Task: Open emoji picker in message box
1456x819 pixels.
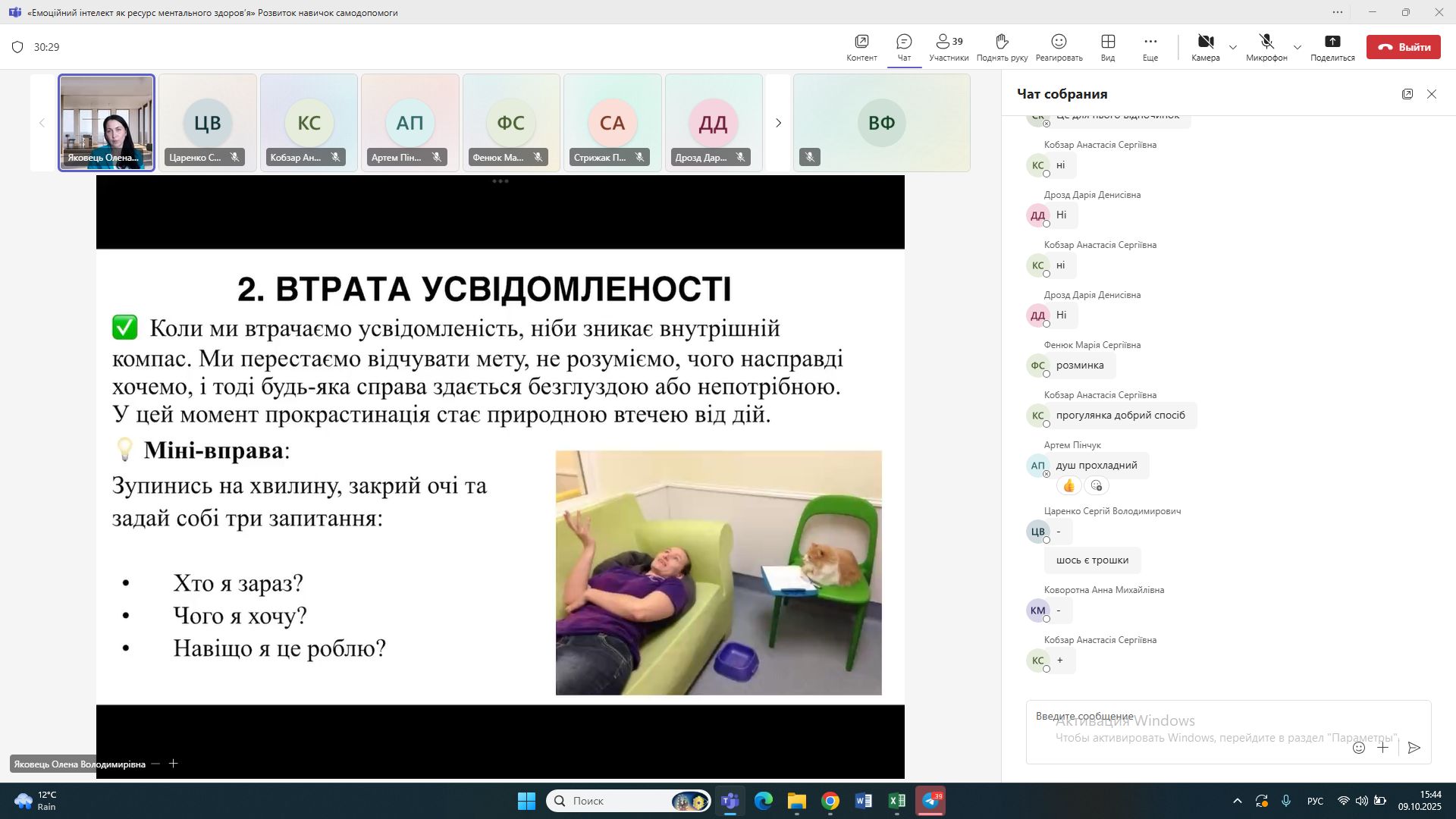Action: pyautogui.click(x=1359, y=748)
